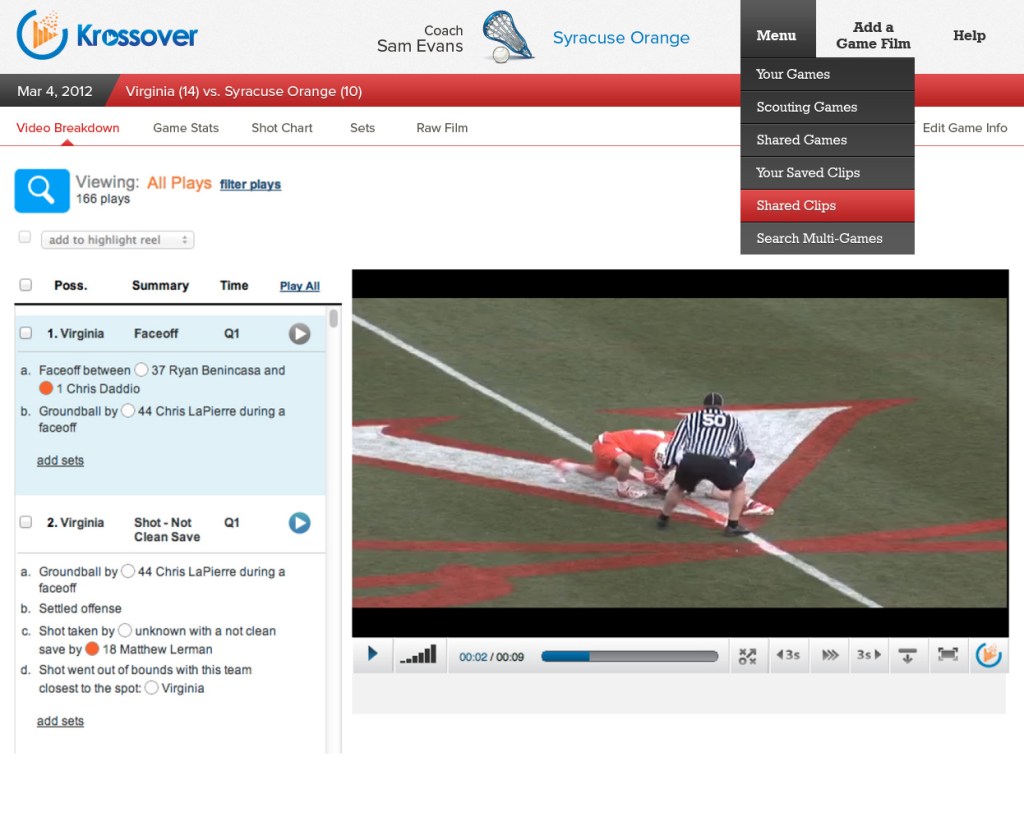1024x821 pixels.
Task: Open the add to highlight reel dropdown
Action: [x=118, y=240]
